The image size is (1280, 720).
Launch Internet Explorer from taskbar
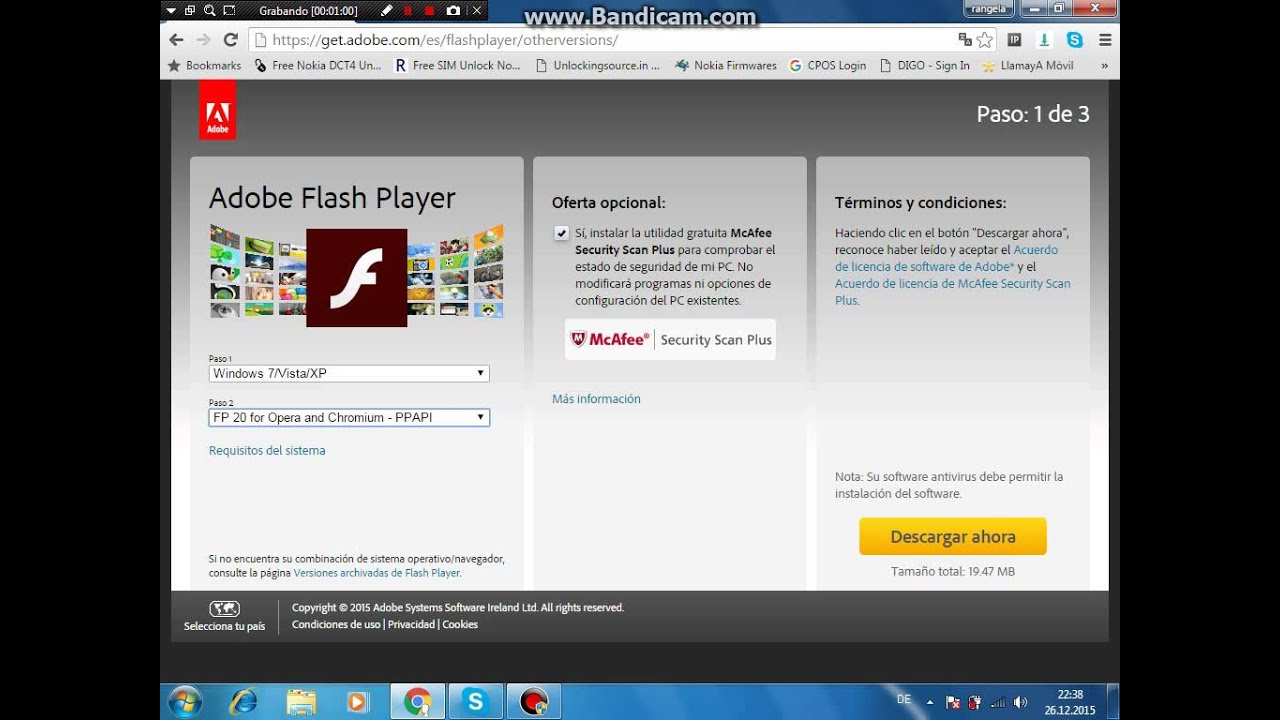[243, 702]
